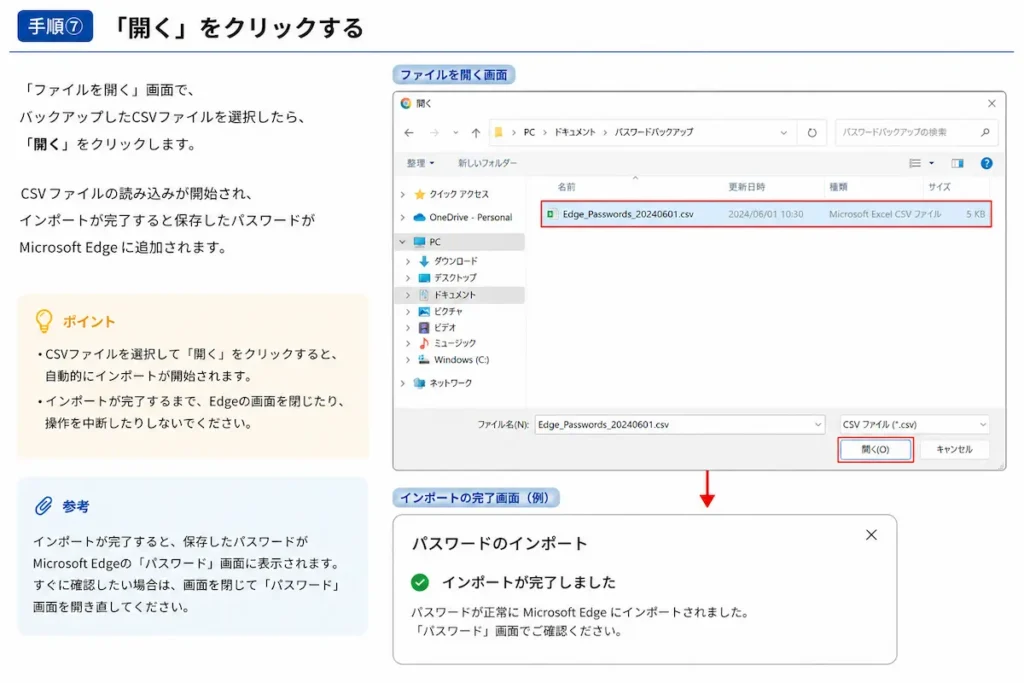This screenshot has height=683, width=1024.
Task: Click the forward arrow in file dialog
Action: tap(434, 133)
